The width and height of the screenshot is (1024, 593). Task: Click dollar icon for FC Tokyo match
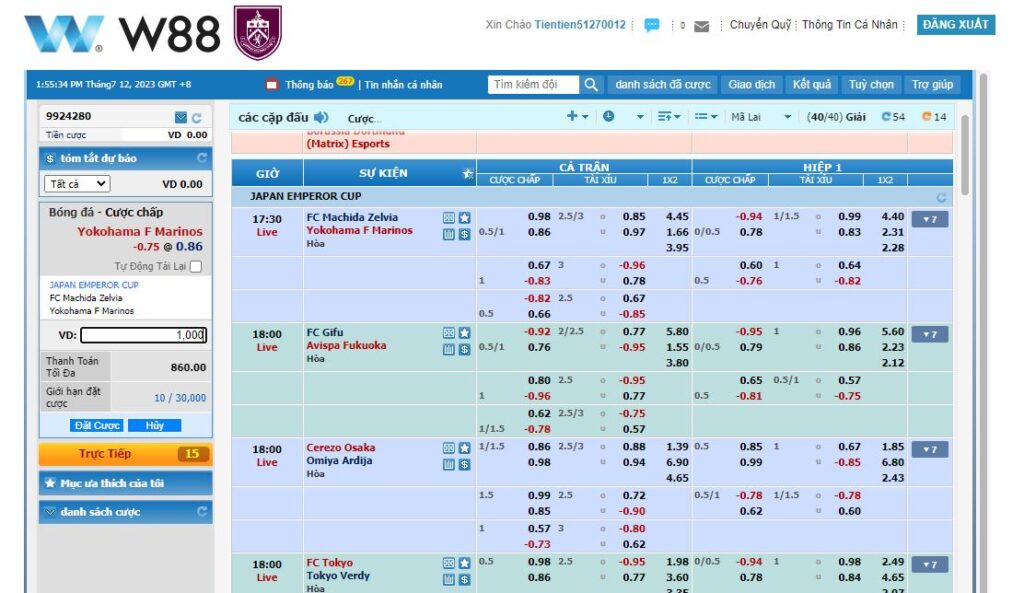pyautogui.click(x=464, y=579)
